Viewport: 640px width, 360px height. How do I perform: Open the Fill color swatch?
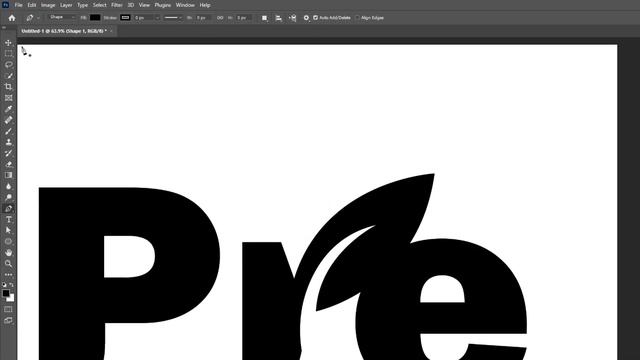[x=95, y=18]
